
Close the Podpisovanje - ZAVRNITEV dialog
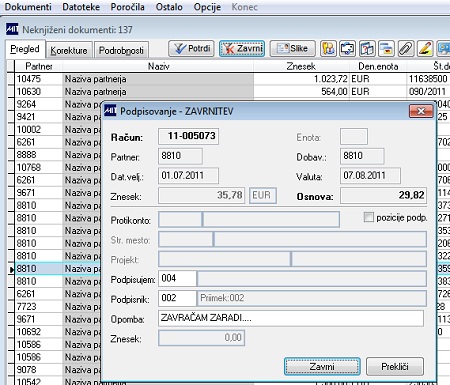pyautogui.click(x=421, y=111)
